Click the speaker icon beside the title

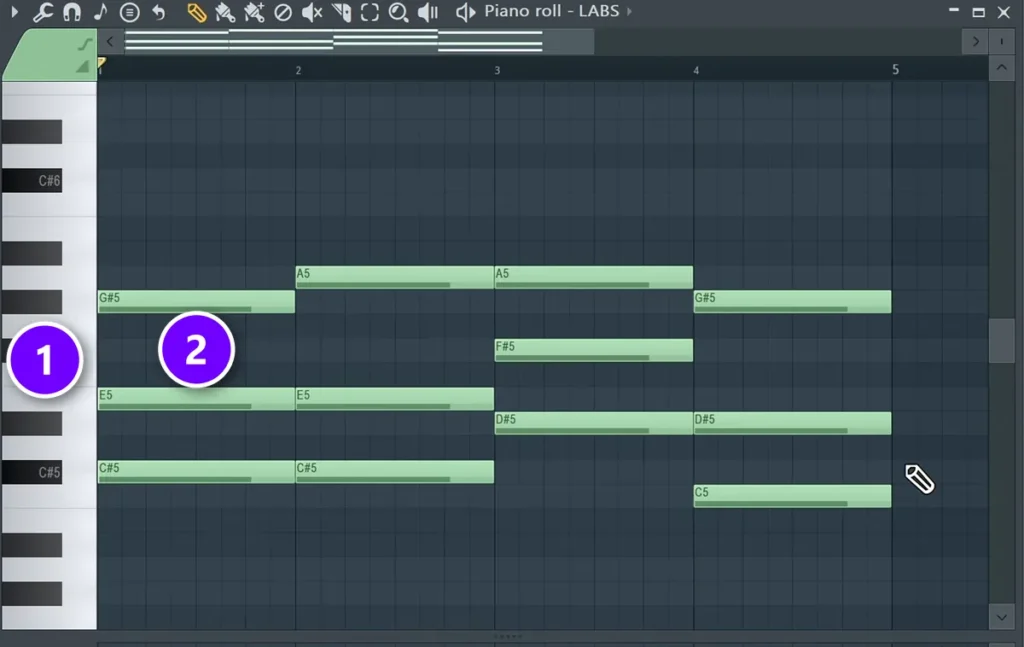coord(465,12)
